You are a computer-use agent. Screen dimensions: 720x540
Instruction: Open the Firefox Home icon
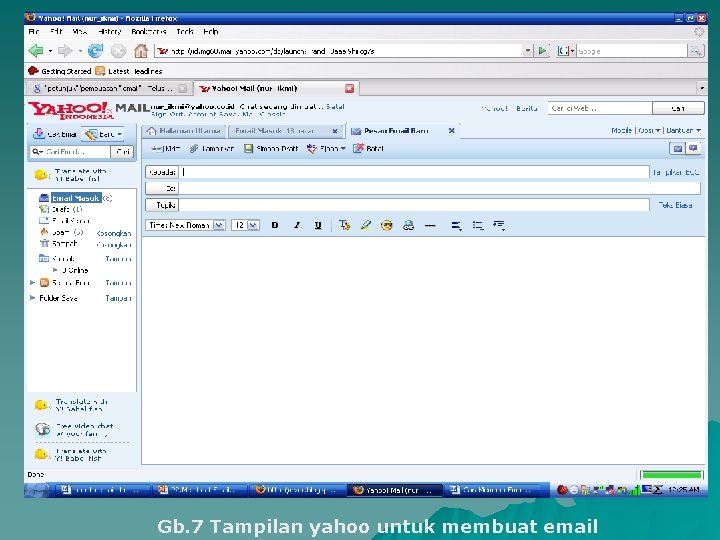click(141, 51)
